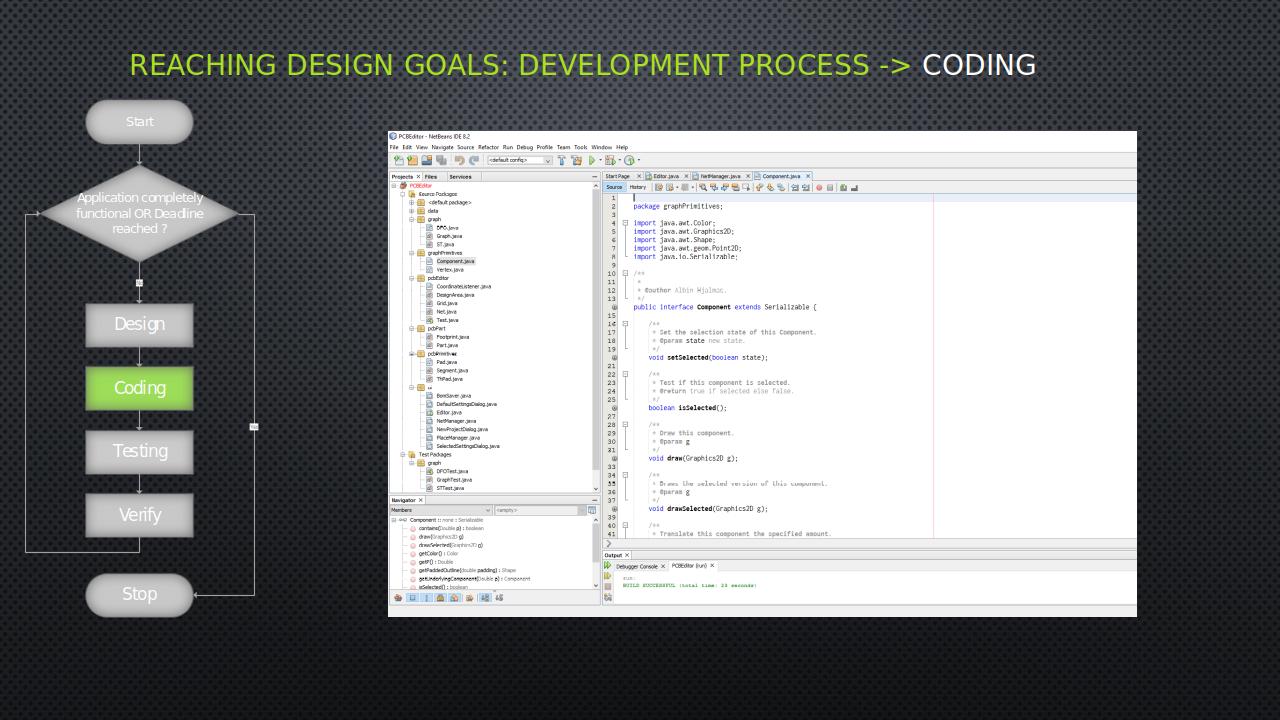The height and width of the screenshot is (720, 1280).
Task: Toggle the Source view button in editor
Action: 614,187
